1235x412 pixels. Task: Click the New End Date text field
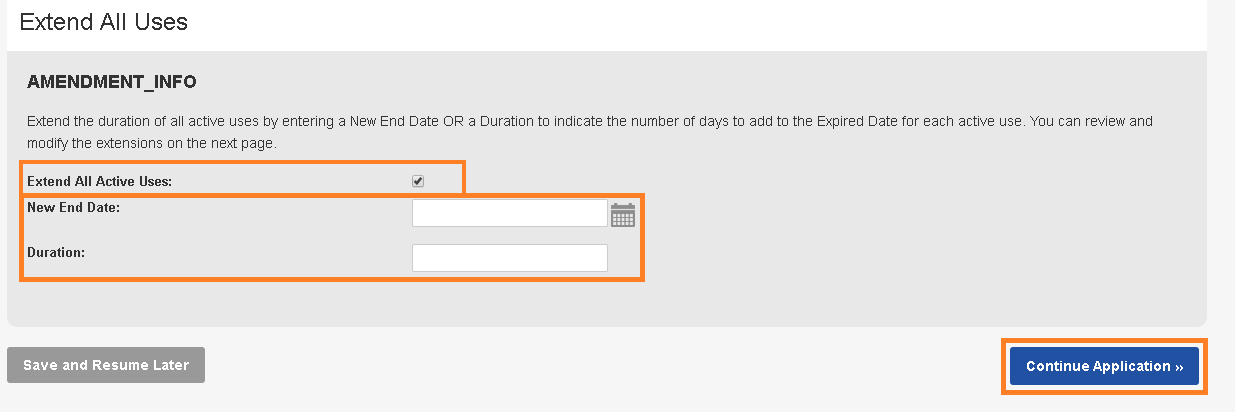(x=509, y=214)
